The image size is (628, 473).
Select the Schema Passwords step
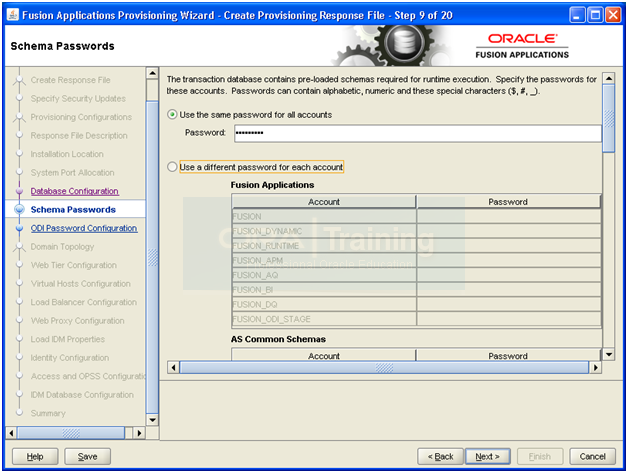pyautogui.click(x=73, y=209)
